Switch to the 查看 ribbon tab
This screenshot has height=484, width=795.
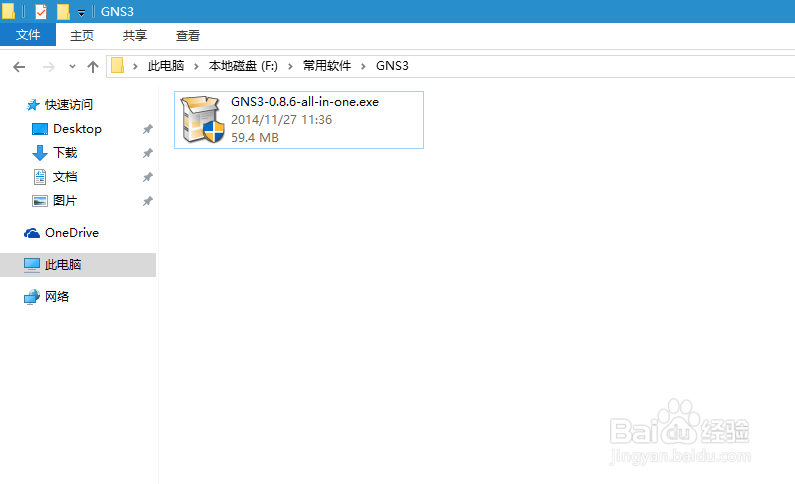tap(188, 35)
